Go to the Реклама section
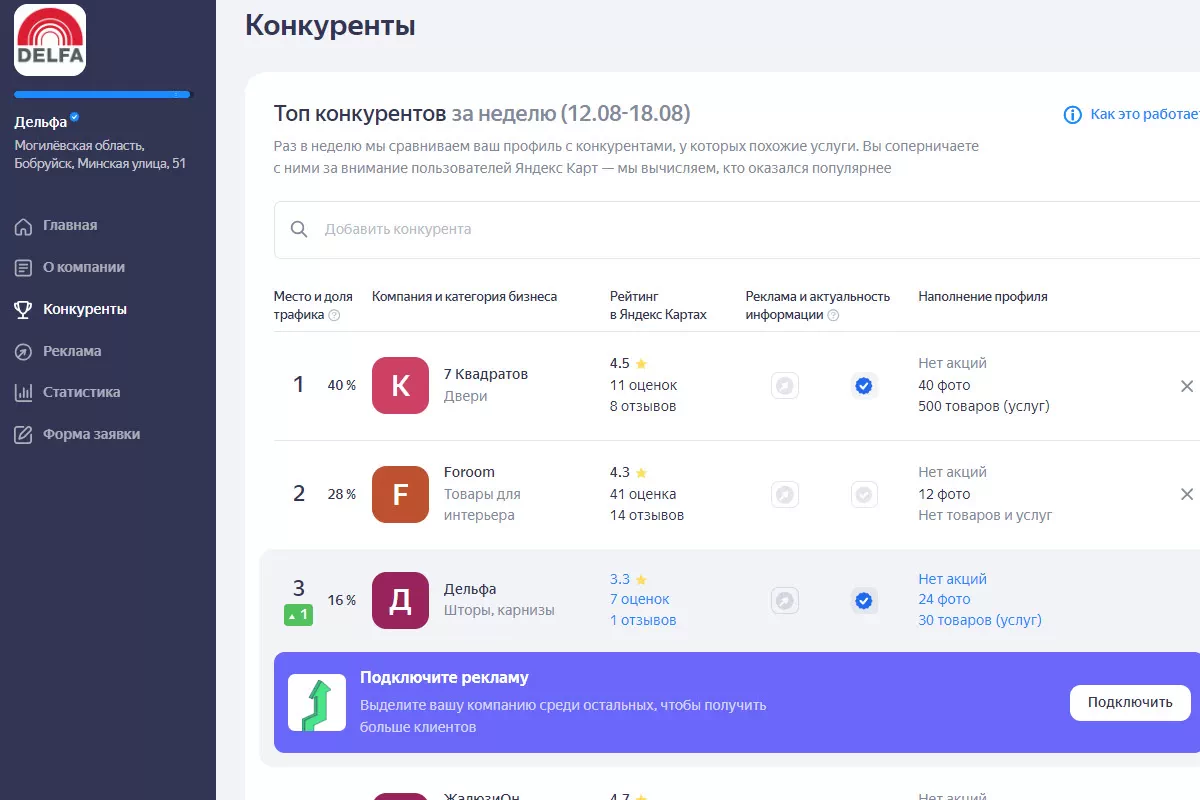The width and height of the screenshot is (1200, 800). pyautogui.click(x=72, y=351)
